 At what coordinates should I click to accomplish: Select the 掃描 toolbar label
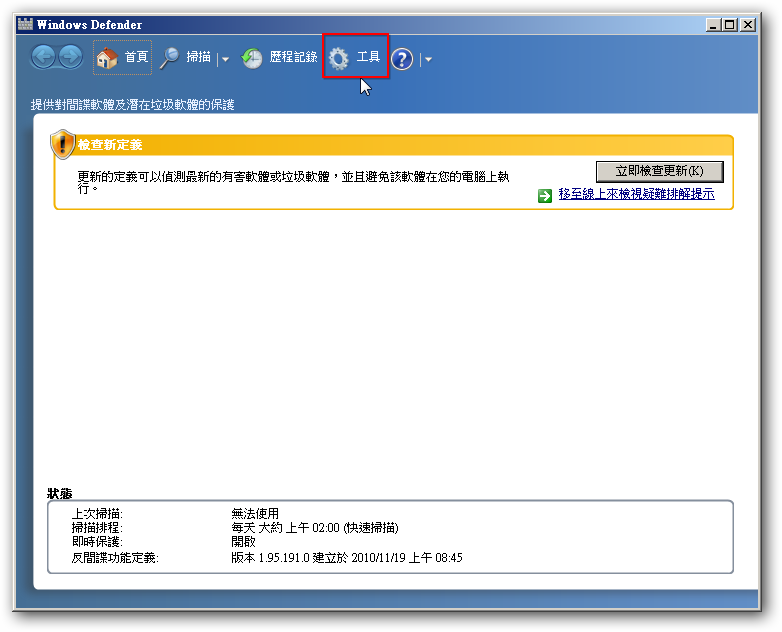pyautogui.click(x=198, y=58)
